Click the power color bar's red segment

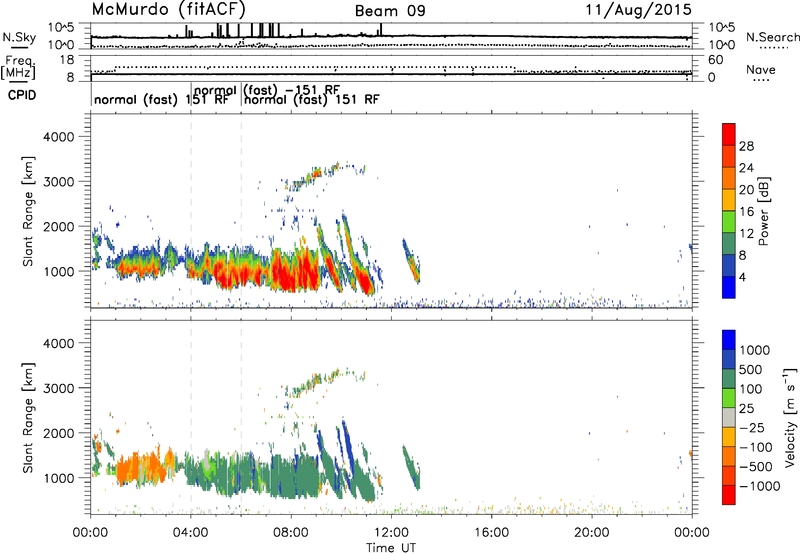(x=729, y=134)
